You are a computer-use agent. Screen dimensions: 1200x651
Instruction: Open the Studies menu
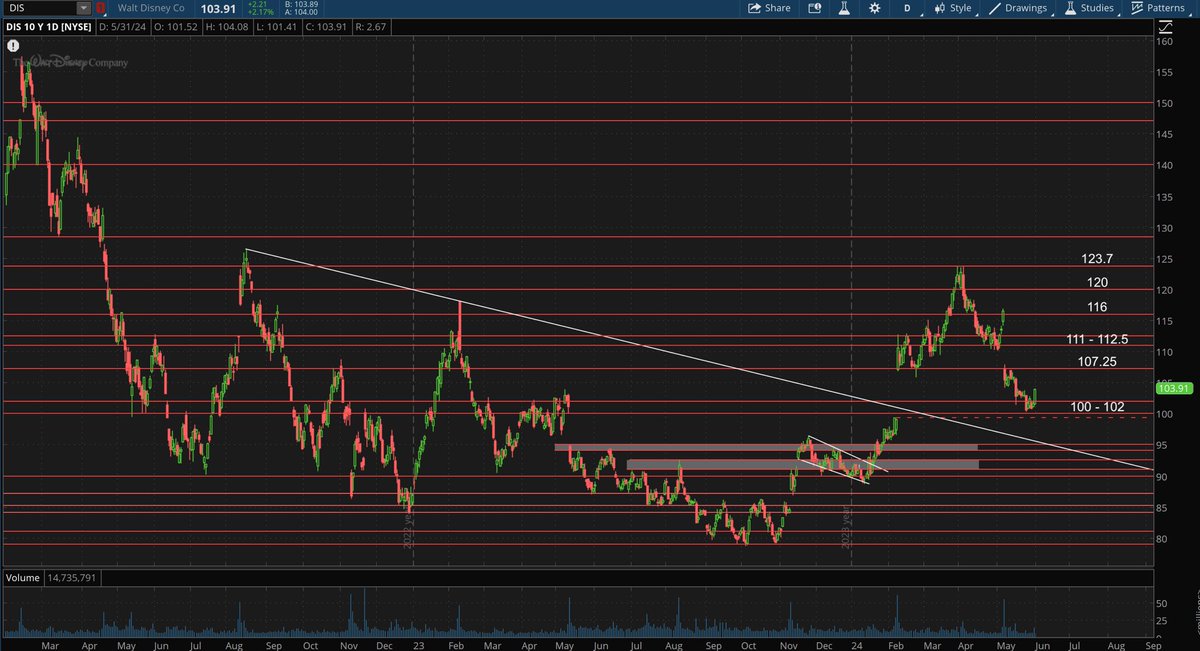pos(1097,8)
